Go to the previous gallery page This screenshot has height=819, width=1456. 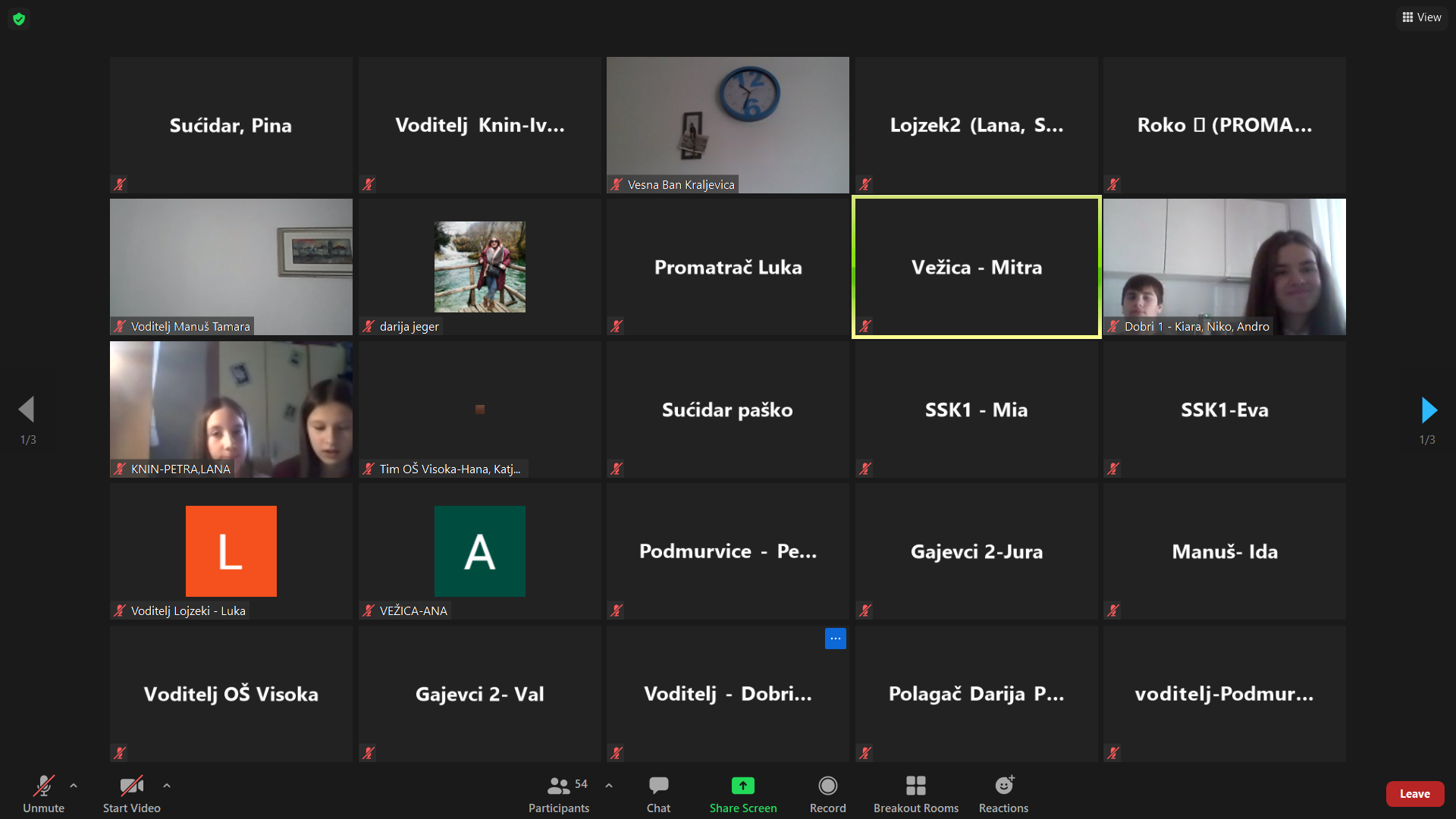[x=27, y=409]
